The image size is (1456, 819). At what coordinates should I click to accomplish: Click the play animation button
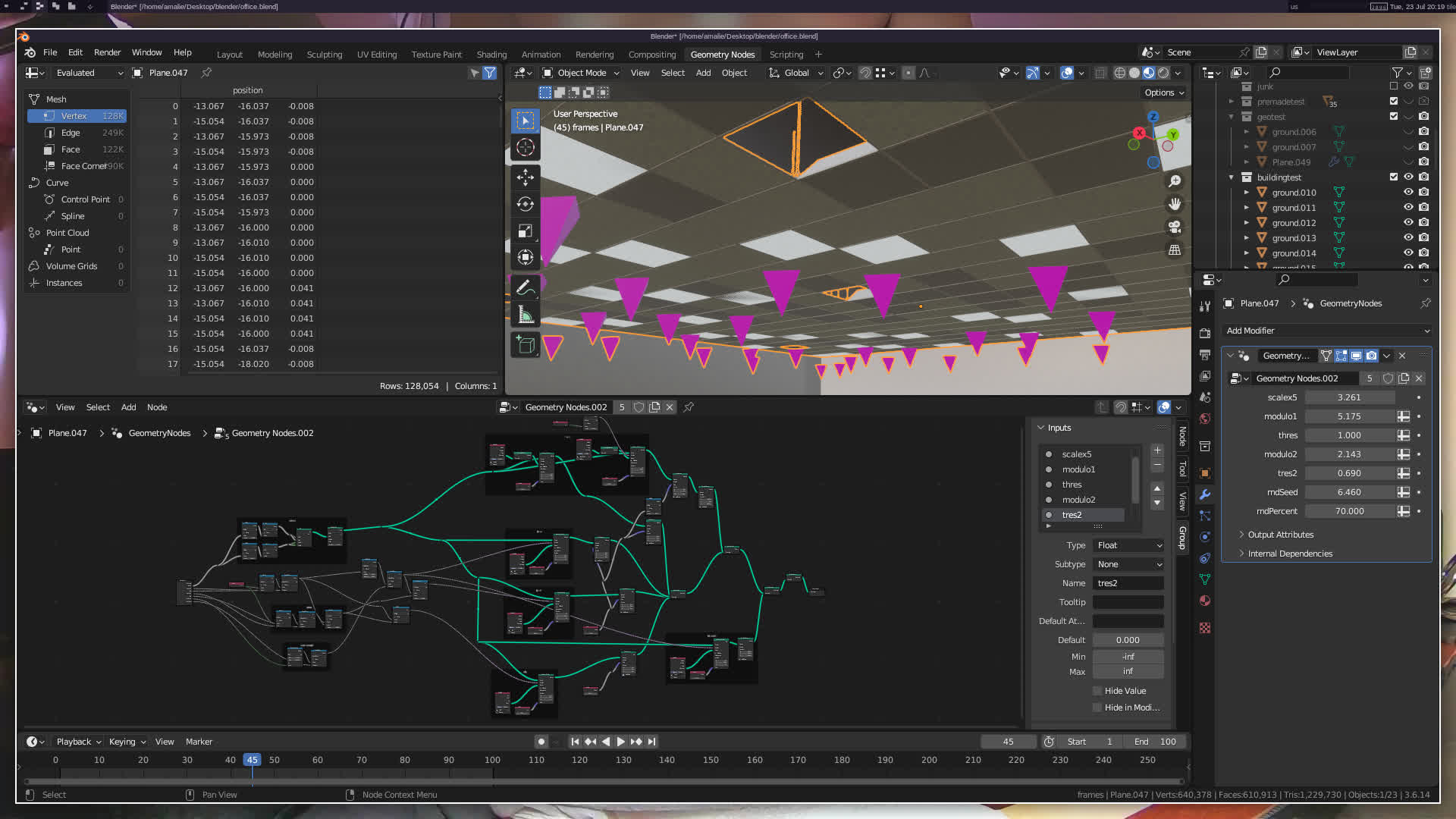pos(620,742)
